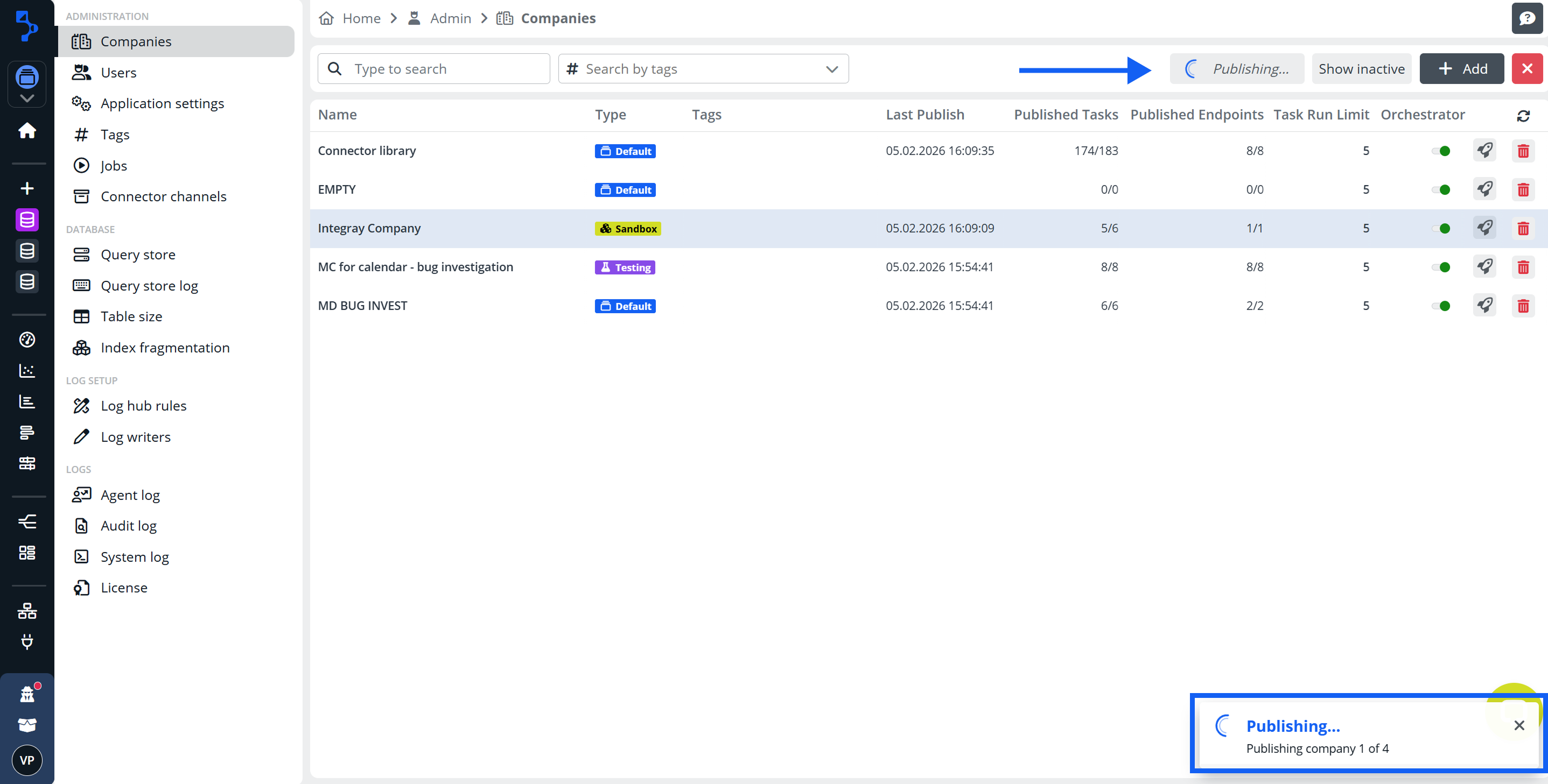Go to Query store log menu item
This screenshot has width=1548, height=784.
click(149, 285)
